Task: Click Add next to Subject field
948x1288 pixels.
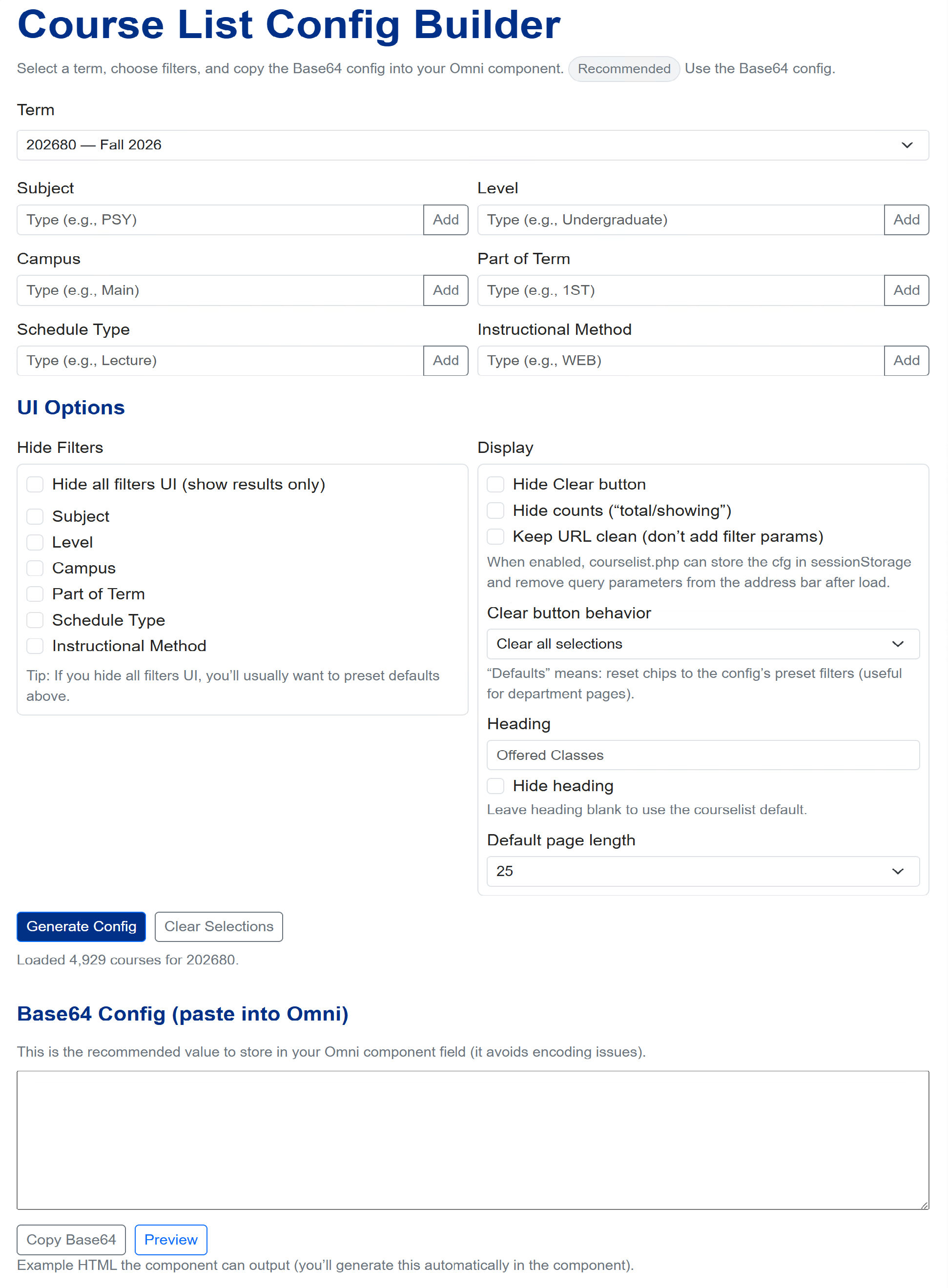Action: (x=445, y=219)
